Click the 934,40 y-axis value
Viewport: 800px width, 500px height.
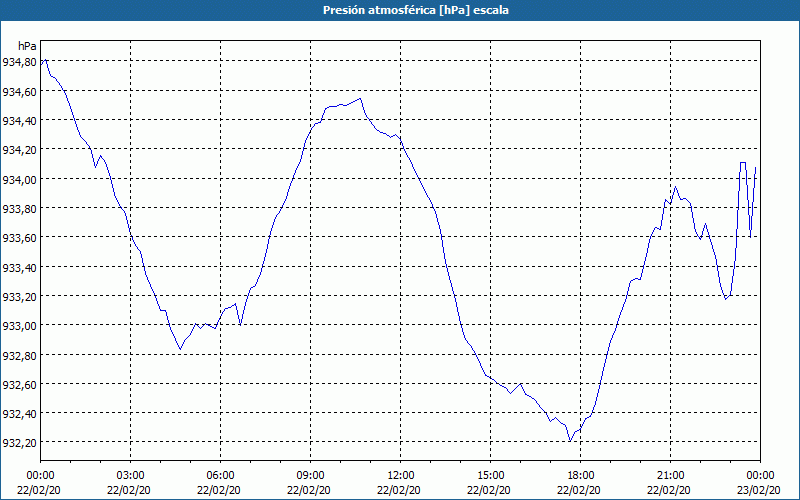(19, 121)
